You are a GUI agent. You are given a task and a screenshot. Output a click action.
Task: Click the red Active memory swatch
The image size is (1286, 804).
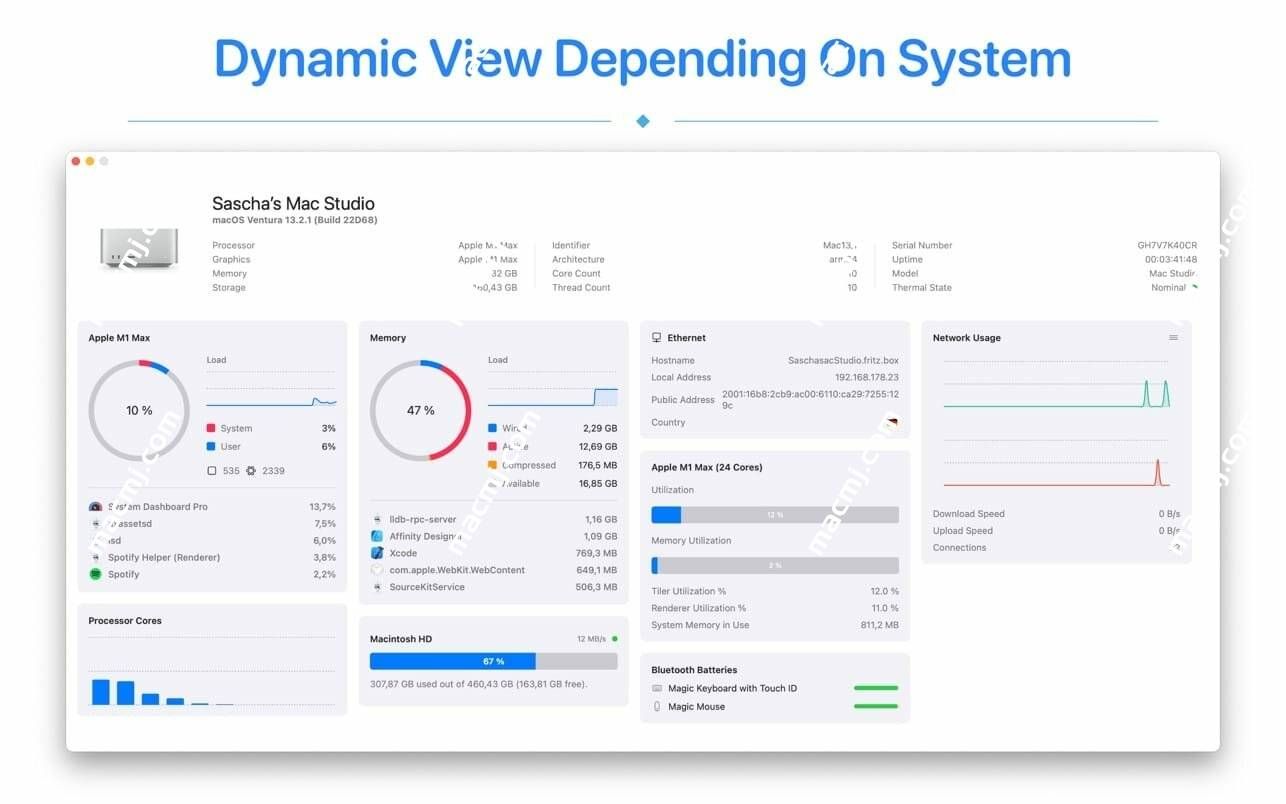point(492,447)
